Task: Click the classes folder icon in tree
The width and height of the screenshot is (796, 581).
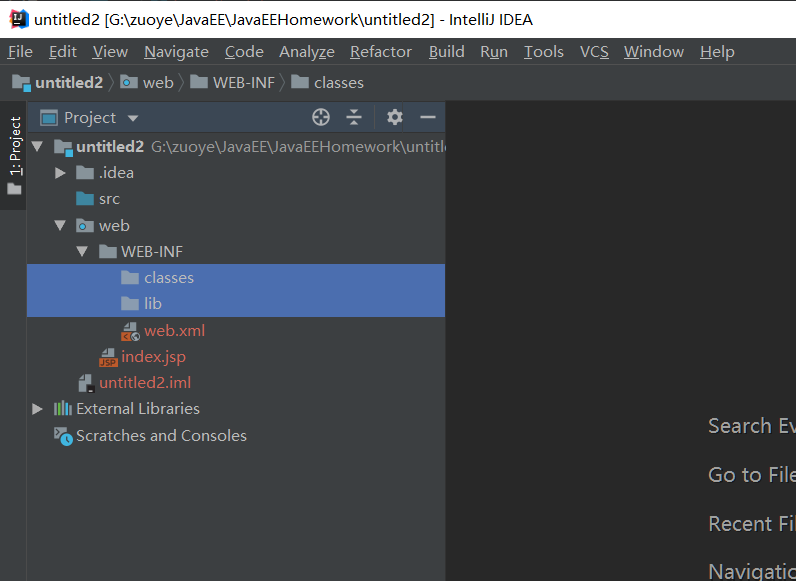Action: pyautogui.click(x=130, y=278)
